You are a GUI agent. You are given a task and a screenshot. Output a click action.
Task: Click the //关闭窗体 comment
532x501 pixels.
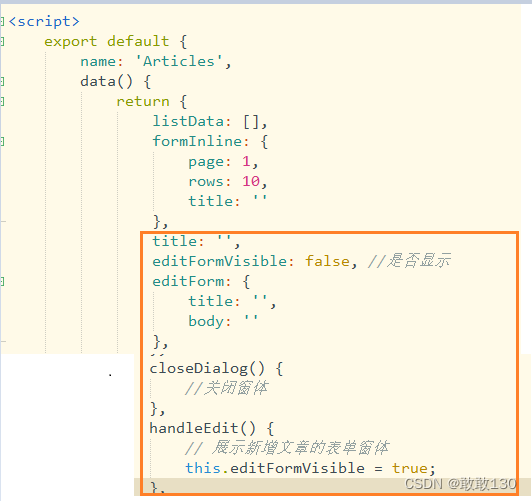point(227,388)
